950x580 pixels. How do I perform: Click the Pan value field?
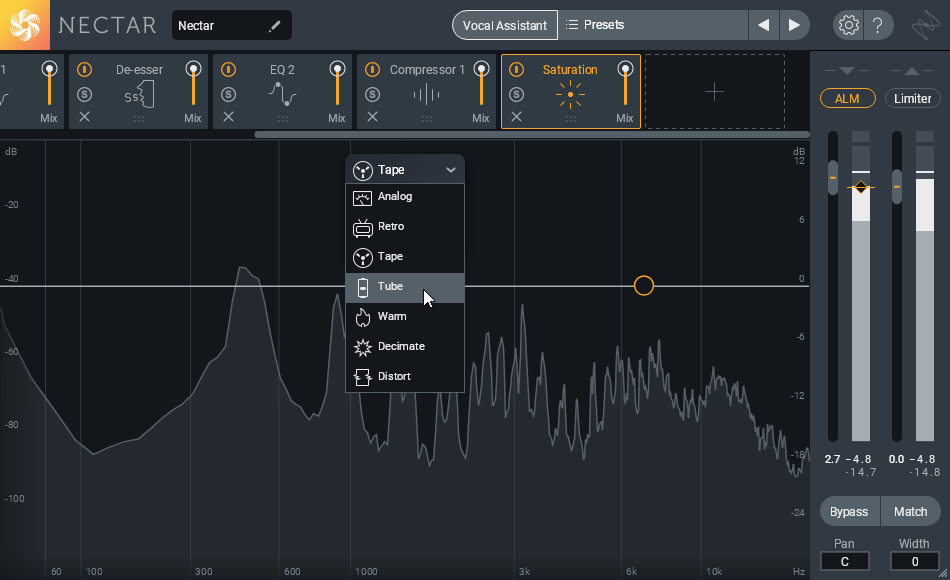tap(845, 561)
